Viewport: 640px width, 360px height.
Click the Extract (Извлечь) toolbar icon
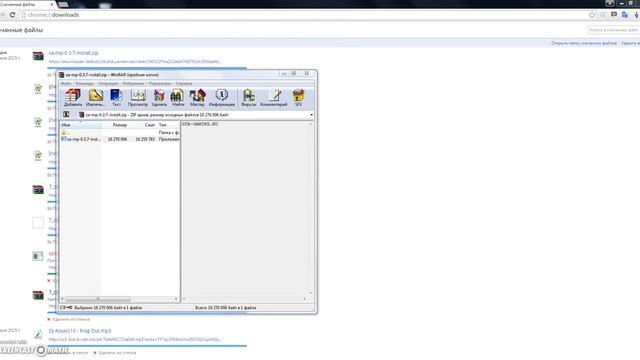coord(96,98)
